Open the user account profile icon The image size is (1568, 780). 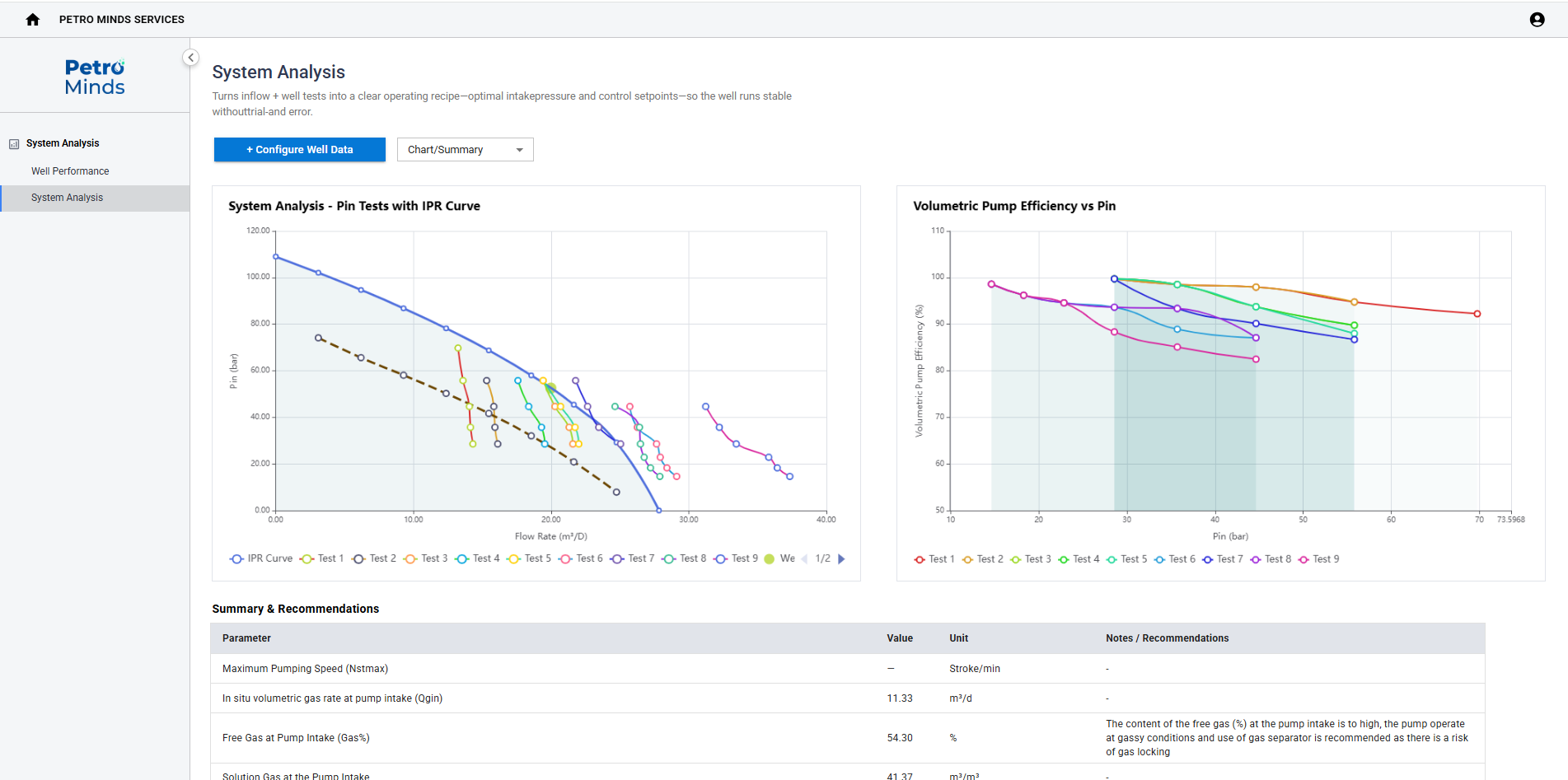point(1537,20)
